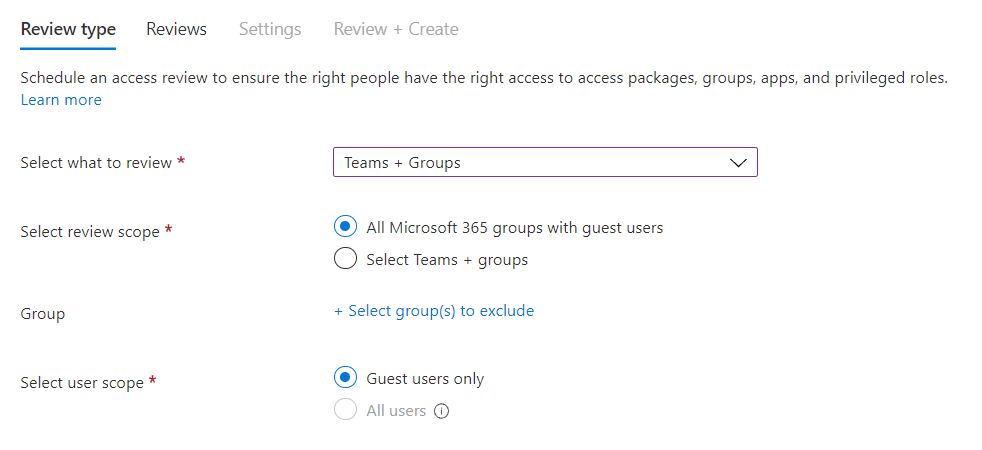Image resolution: width=982 pixels, height=450 pixels.
Task: Select the Review type tab
Action: [68, 29]
